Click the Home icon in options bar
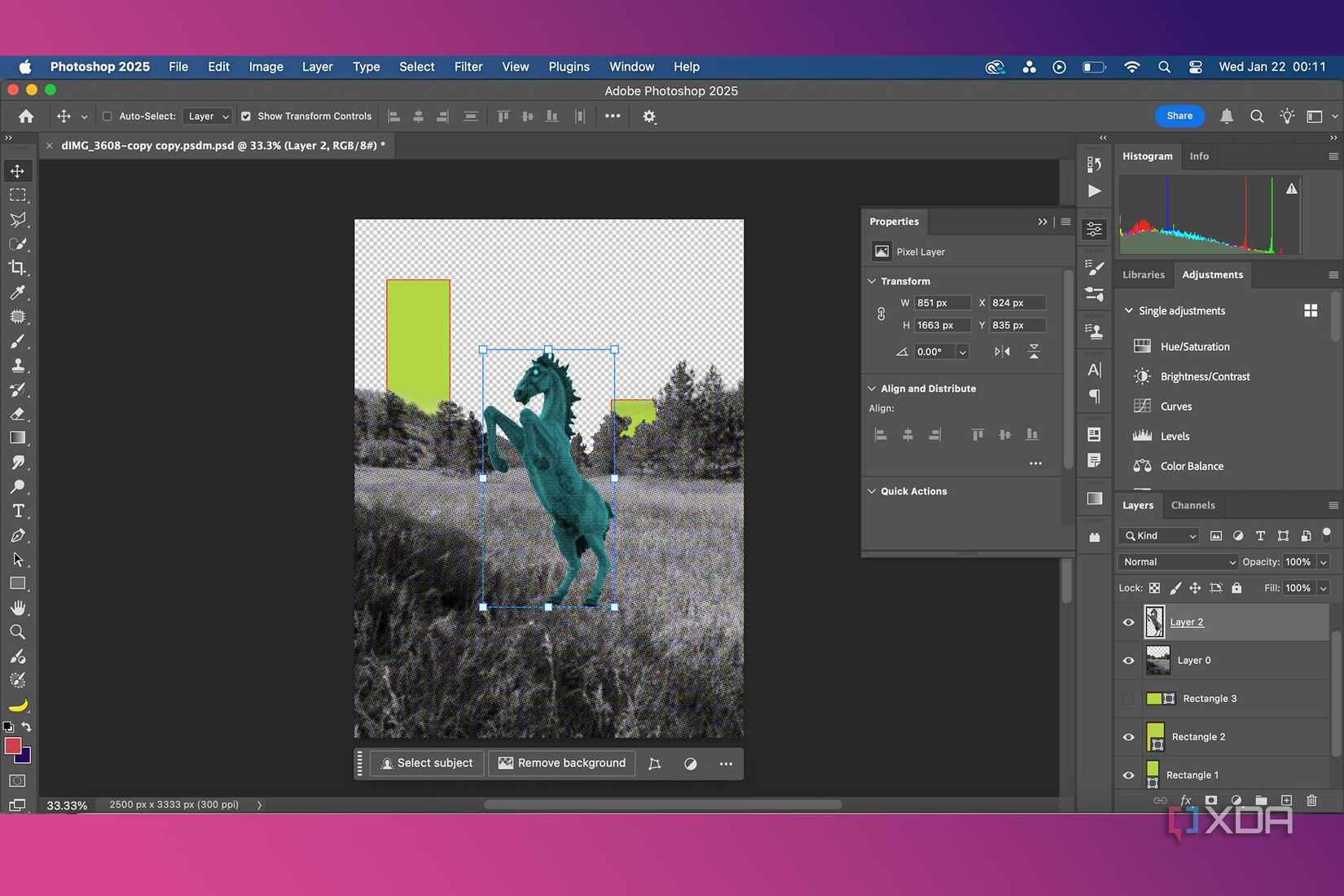The width and height of the screenshot is (1344, 896). 26,116
